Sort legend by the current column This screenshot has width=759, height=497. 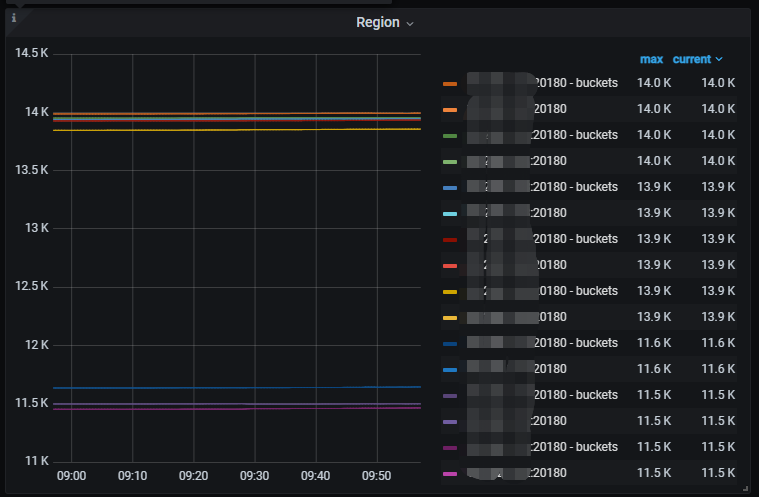tap(692, 59)
